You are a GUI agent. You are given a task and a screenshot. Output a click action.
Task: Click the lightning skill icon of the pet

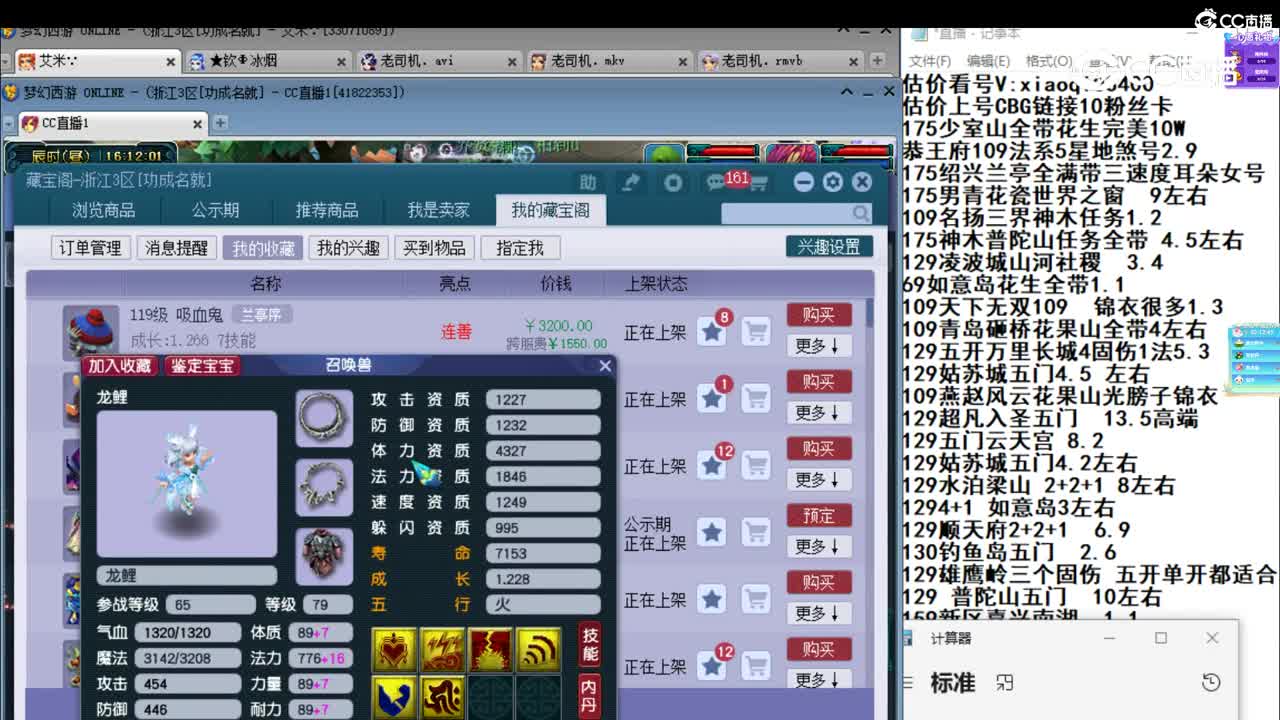tap(442, 650)
